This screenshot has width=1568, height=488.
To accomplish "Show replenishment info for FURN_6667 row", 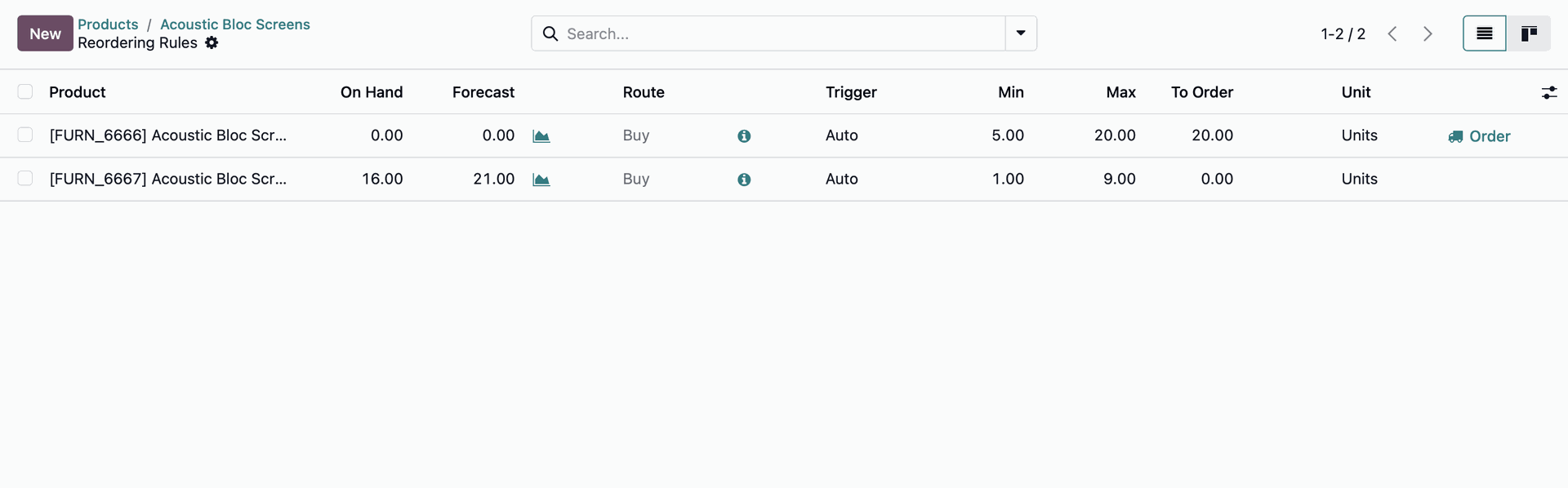I will pyautogui.click(x=743, y=180).
